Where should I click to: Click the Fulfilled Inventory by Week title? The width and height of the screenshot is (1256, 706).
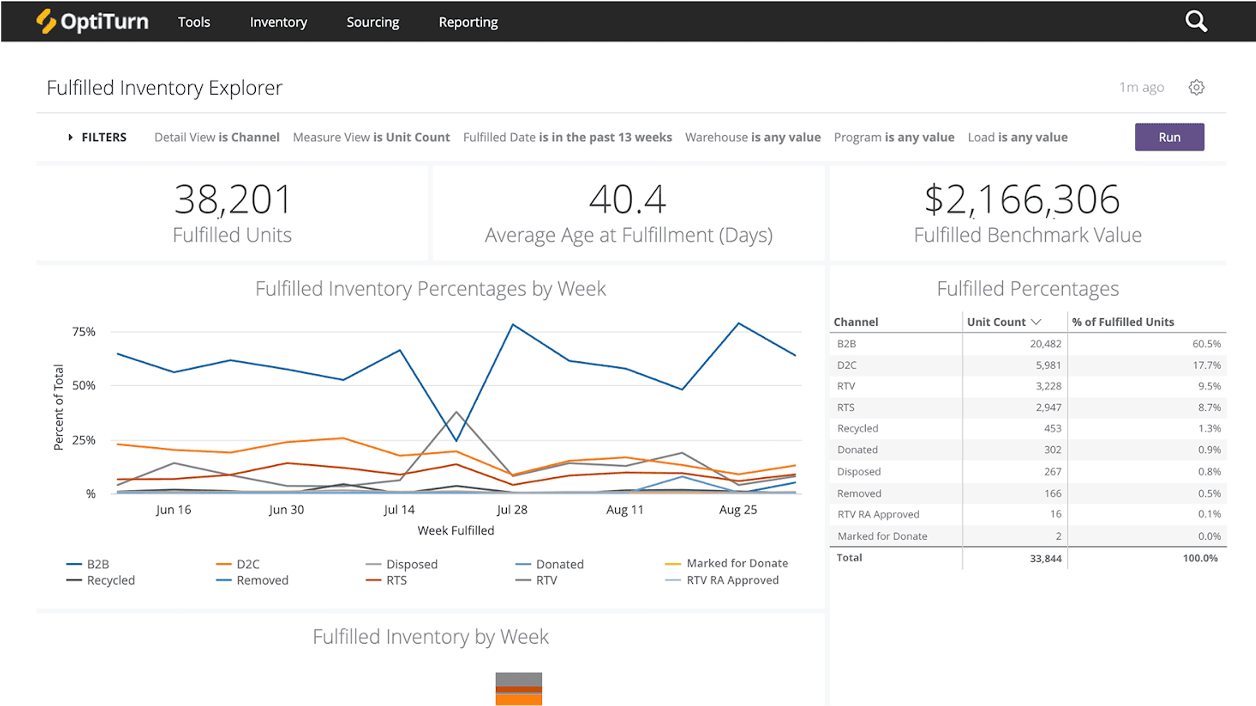point(431,637)
